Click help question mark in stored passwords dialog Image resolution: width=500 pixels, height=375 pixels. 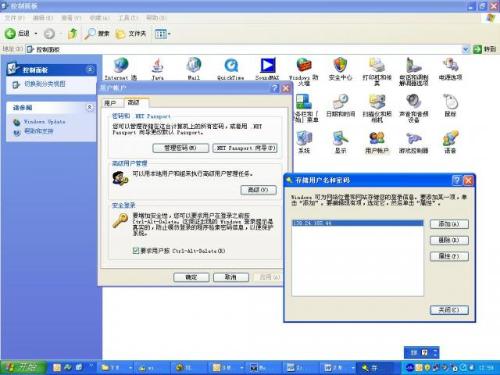click(457, 180)
